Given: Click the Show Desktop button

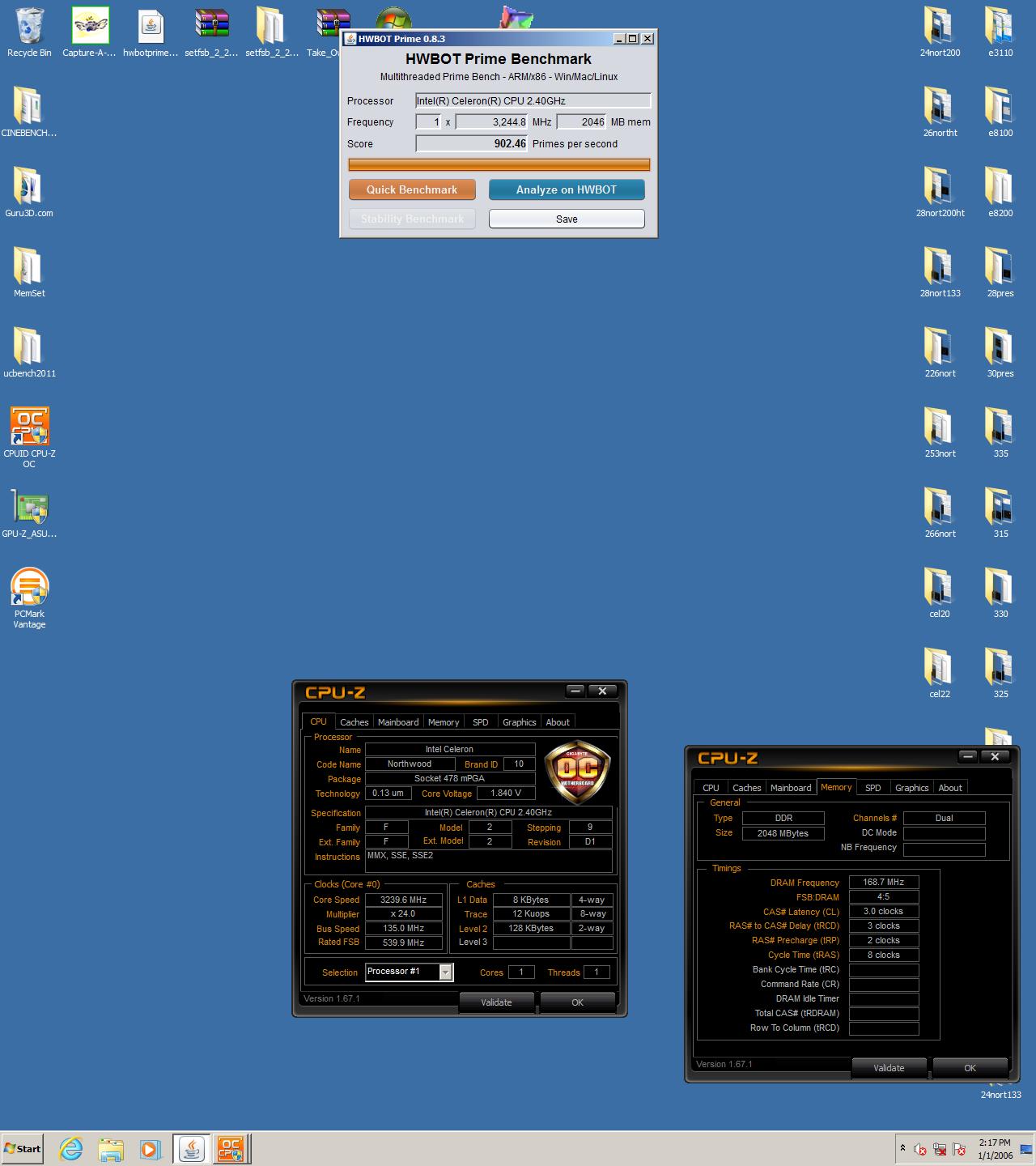Looking at the screenshot, I should coord(1027,1149).
